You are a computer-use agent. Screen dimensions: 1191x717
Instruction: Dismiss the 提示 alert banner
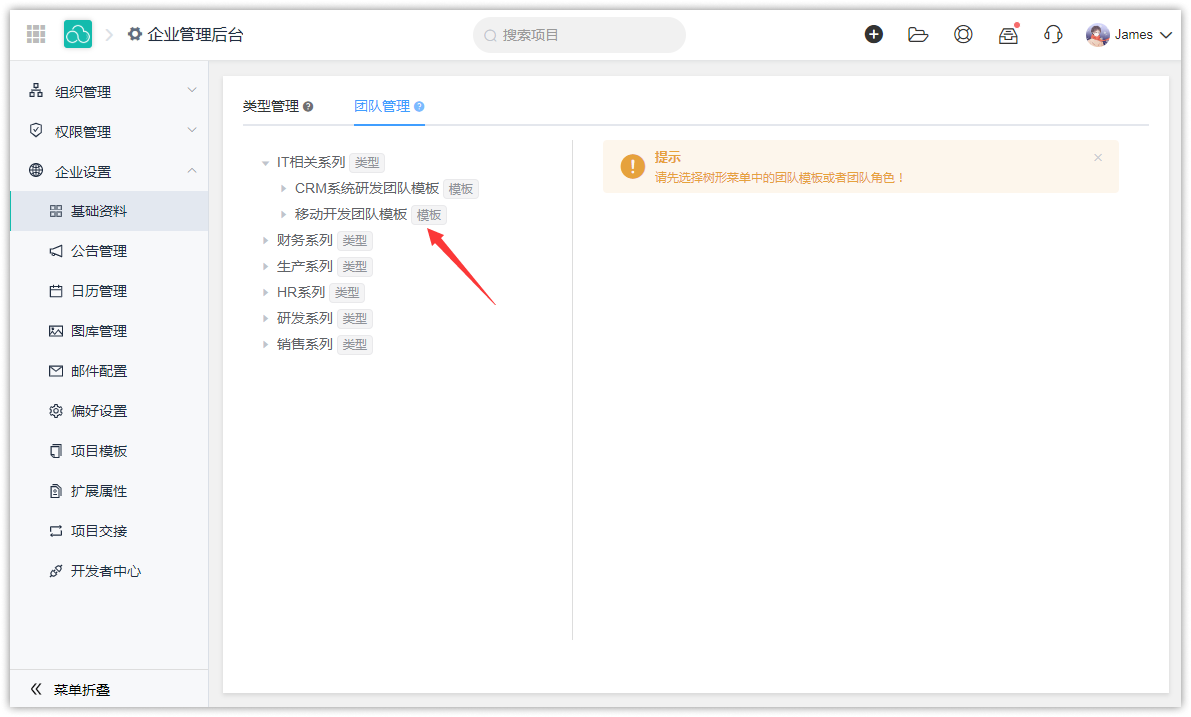point(1097,158)
